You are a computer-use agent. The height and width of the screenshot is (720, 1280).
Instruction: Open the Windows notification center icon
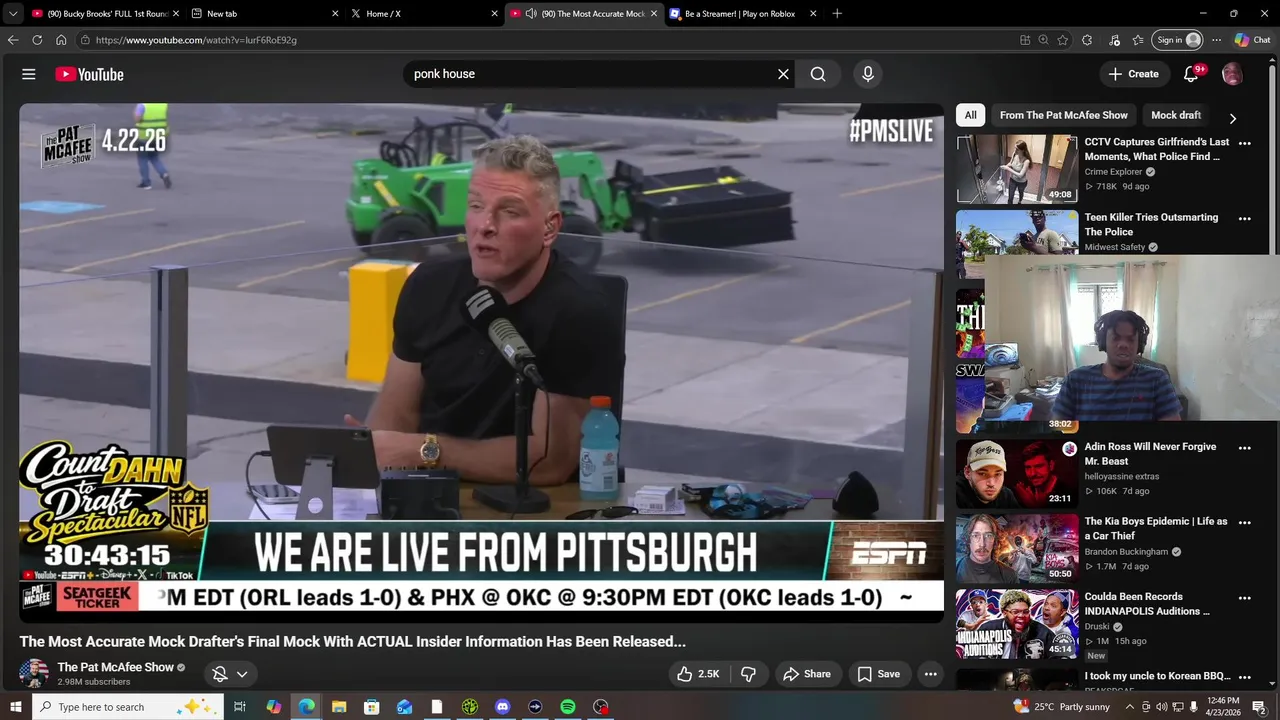(1259, 707)
